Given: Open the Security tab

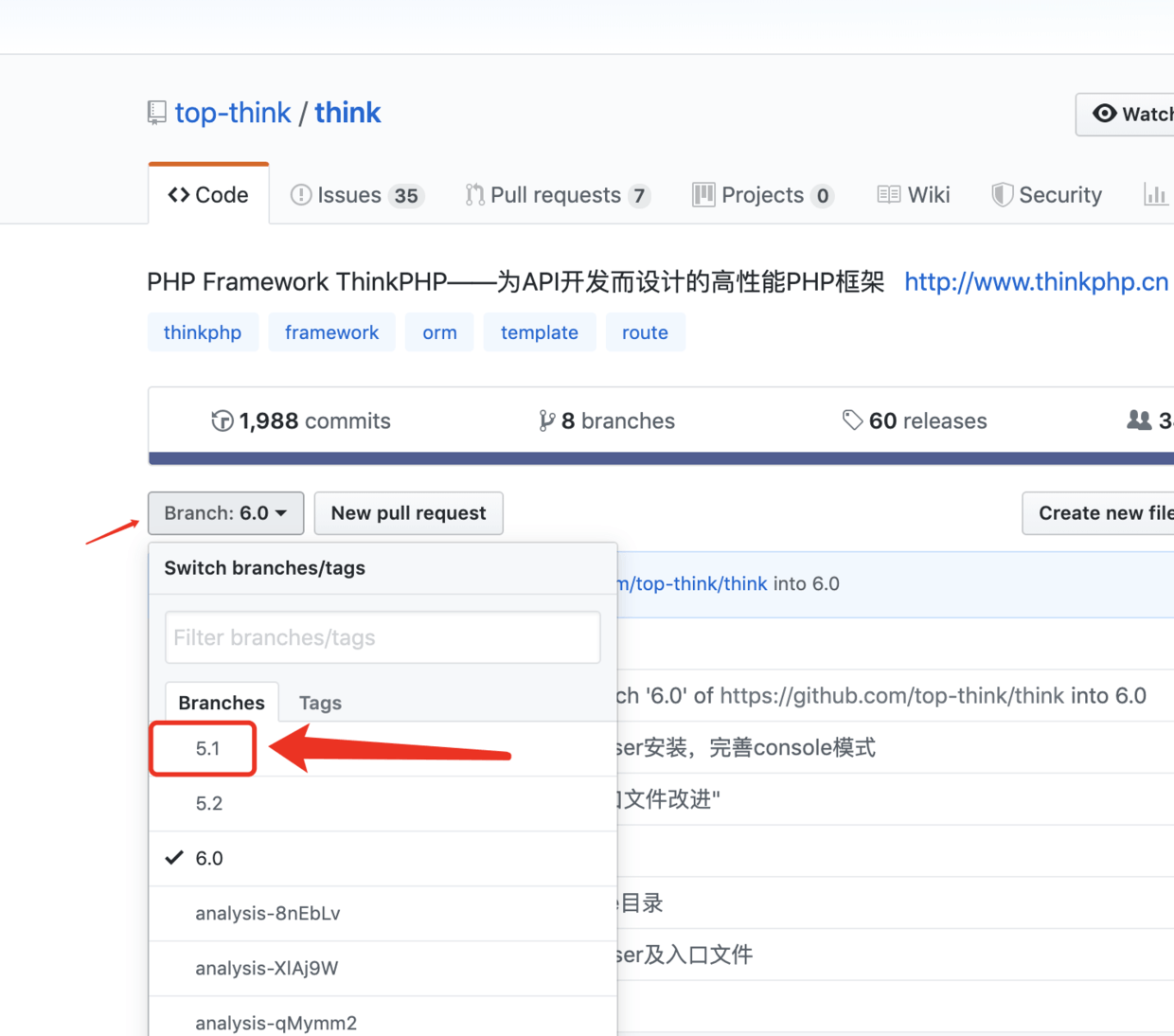Looking at the screenshot, I should point(1047,195).
